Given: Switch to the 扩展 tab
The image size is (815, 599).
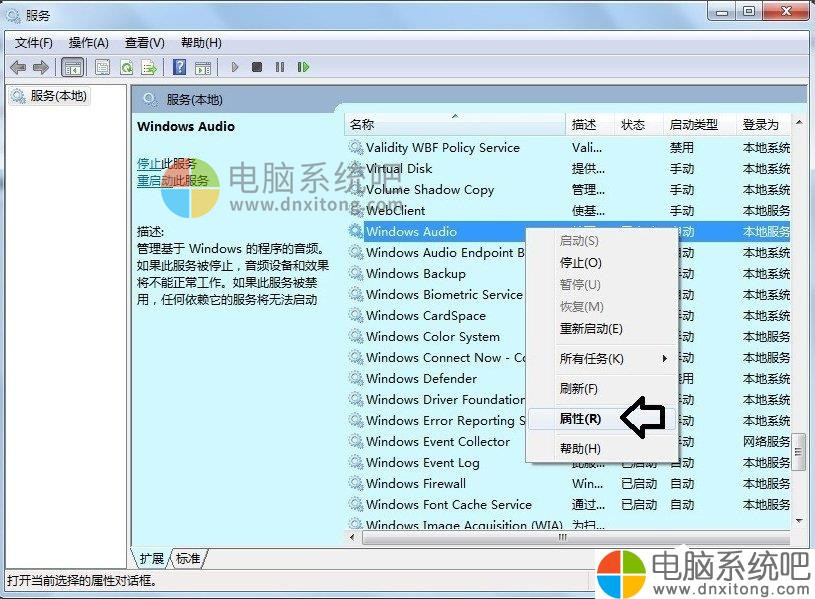Looking at the screenshot, I should 152,558.
